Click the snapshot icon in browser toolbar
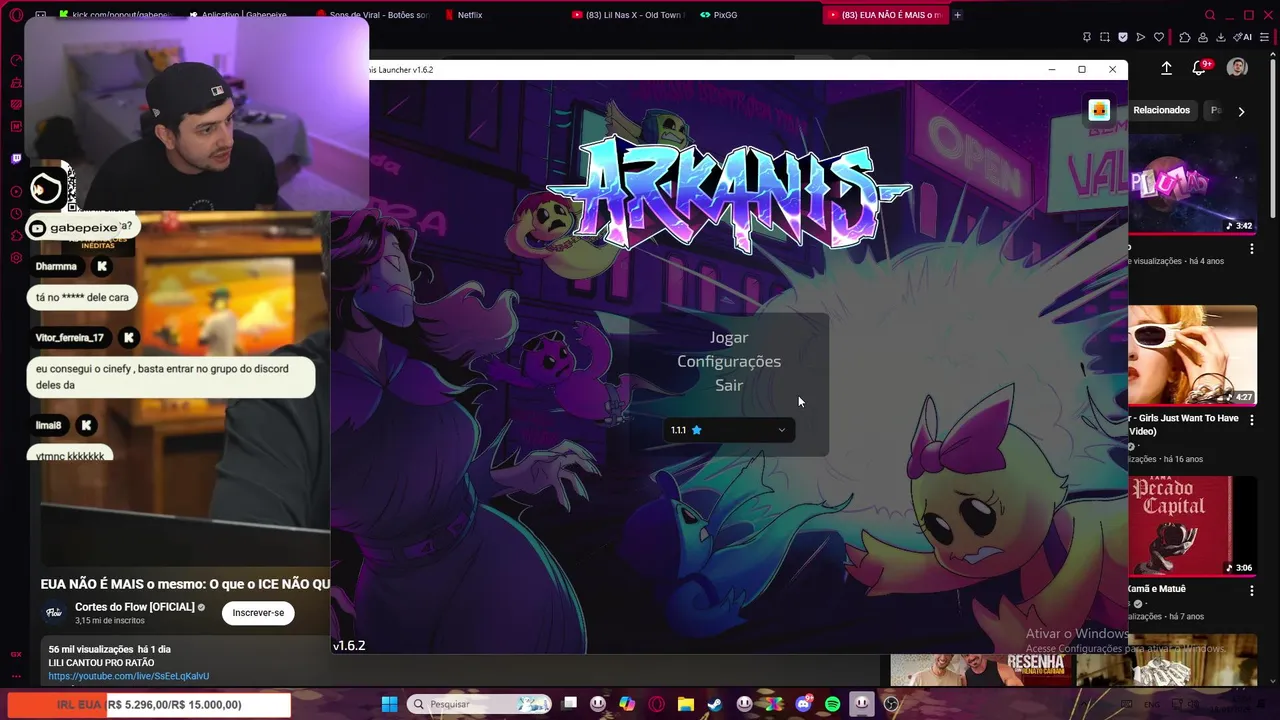Screen dimensions: 1280x720 coord(1105,37)
